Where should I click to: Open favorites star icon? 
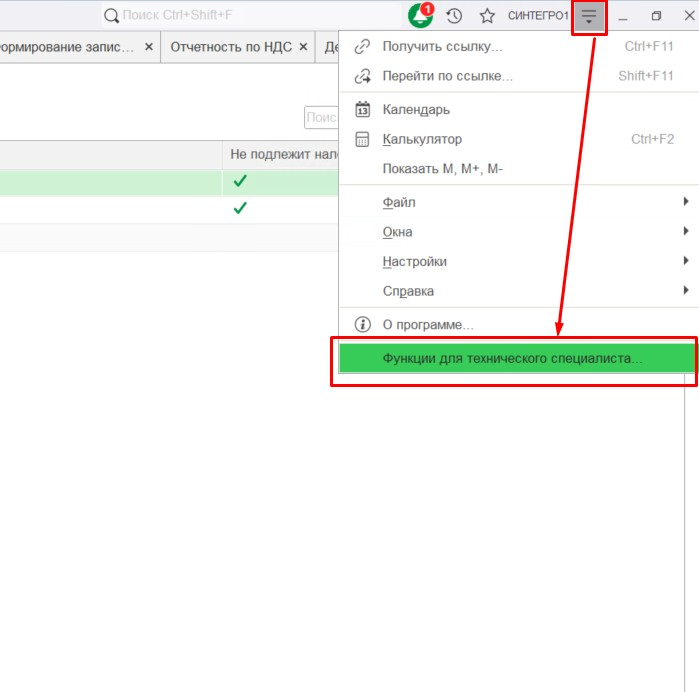487,16
